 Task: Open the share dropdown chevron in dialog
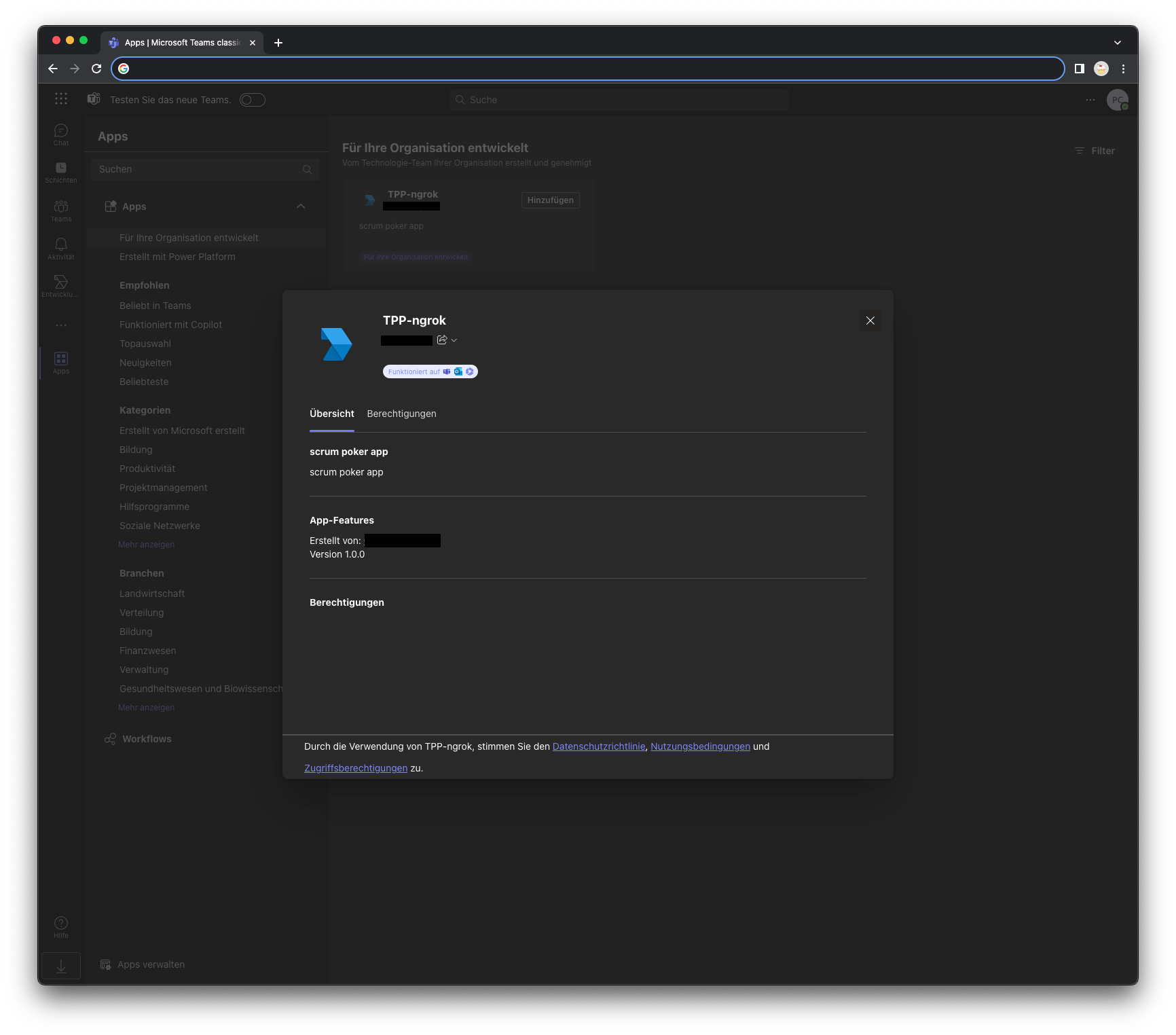(x=454, y=340)
